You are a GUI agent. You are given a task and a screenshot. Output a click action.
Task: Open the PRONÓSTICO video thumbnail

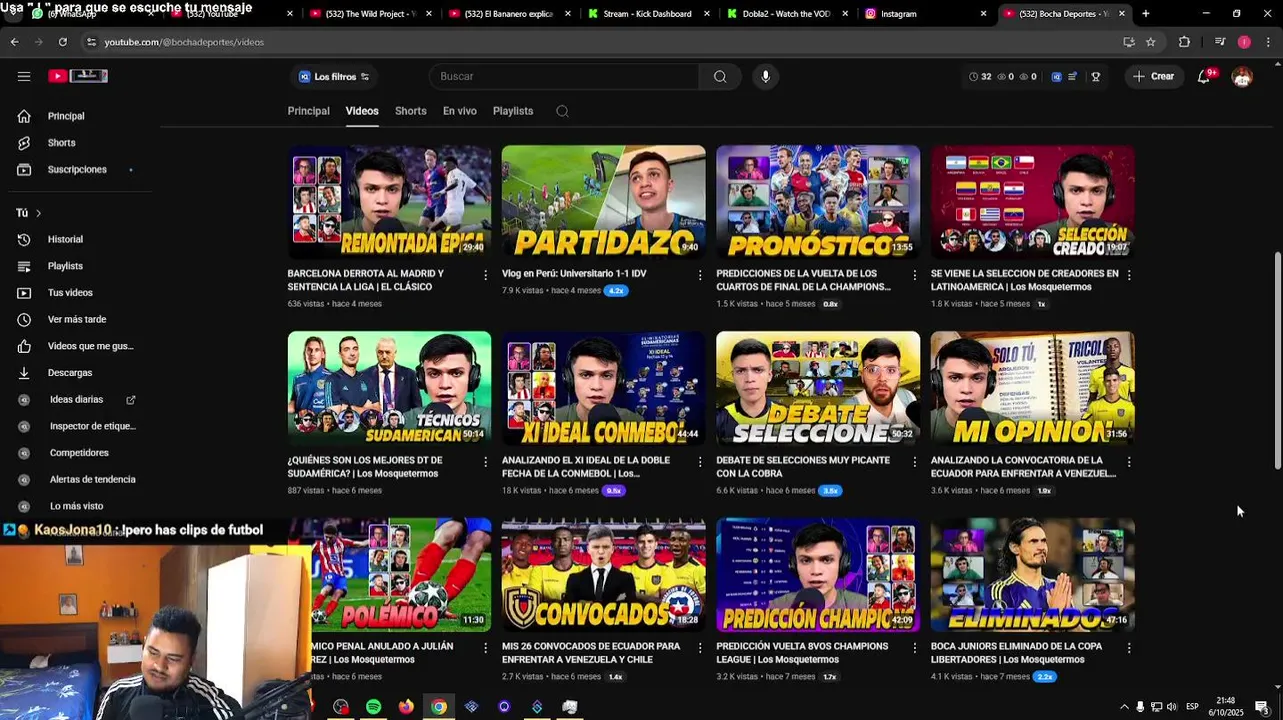818,202
